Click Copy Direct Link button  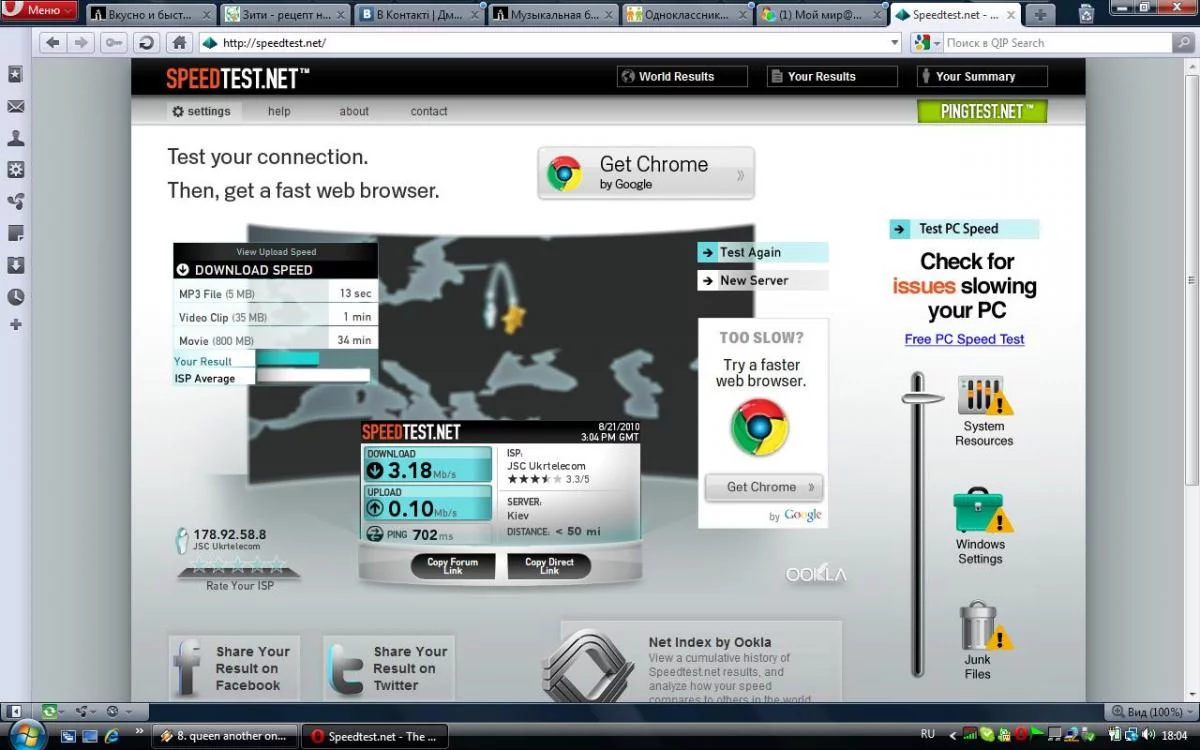point(549,566)
